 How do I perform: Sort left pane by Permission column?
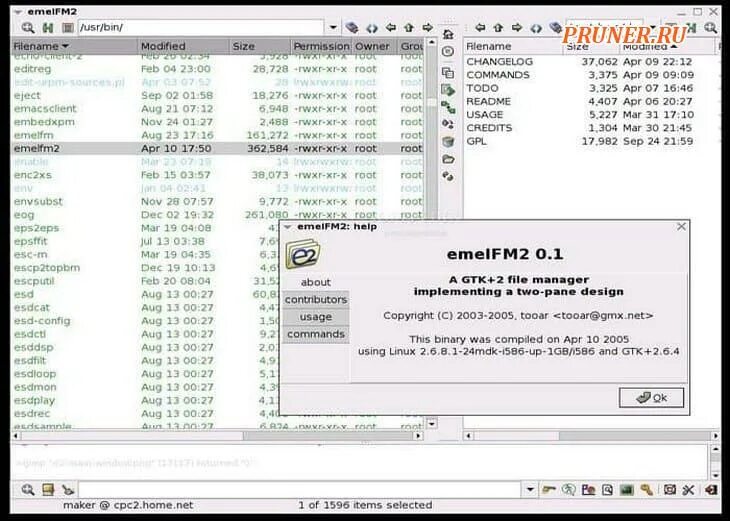321,46
